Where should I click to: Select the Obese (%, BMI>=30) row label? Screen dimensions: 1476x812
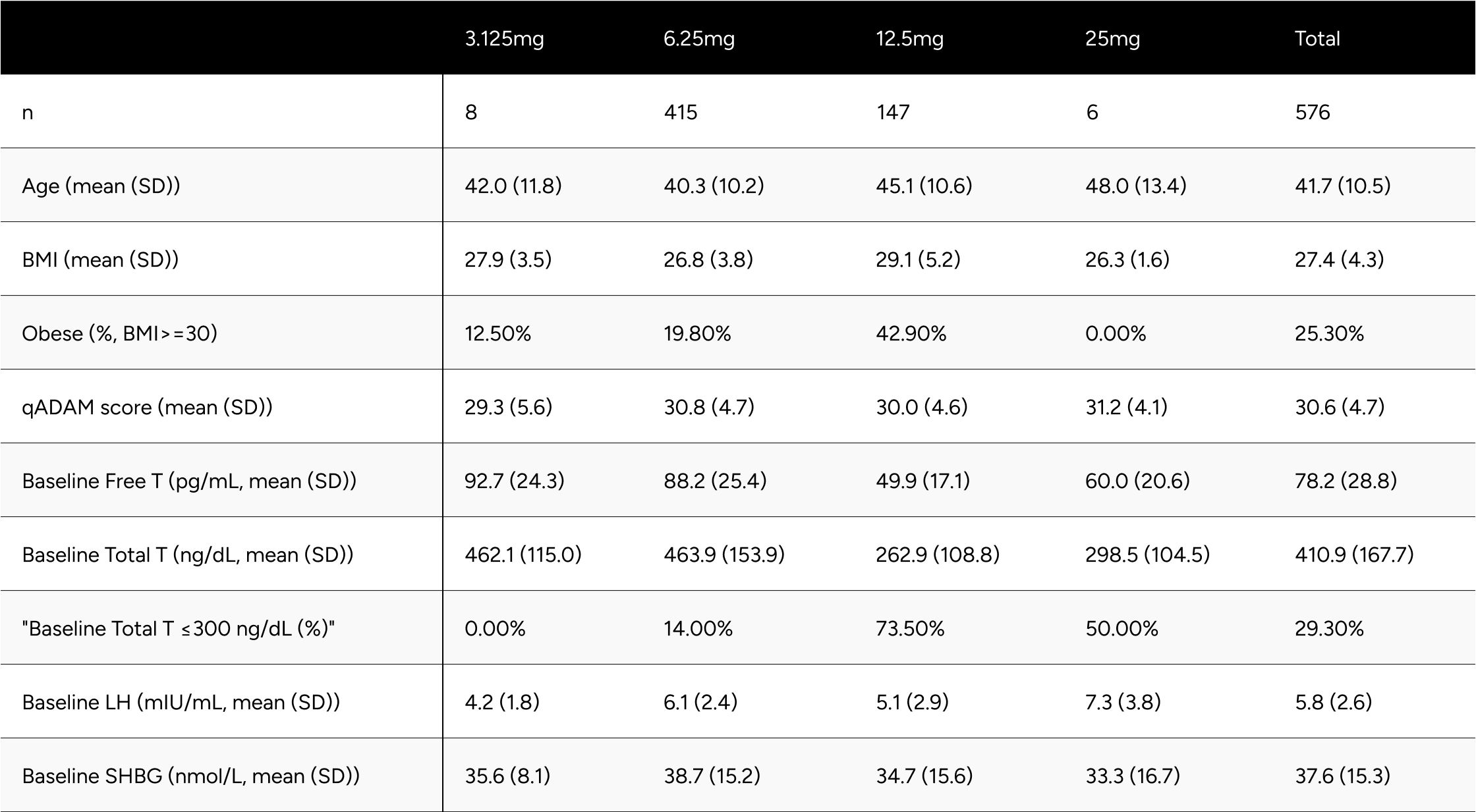click(119, 334)
